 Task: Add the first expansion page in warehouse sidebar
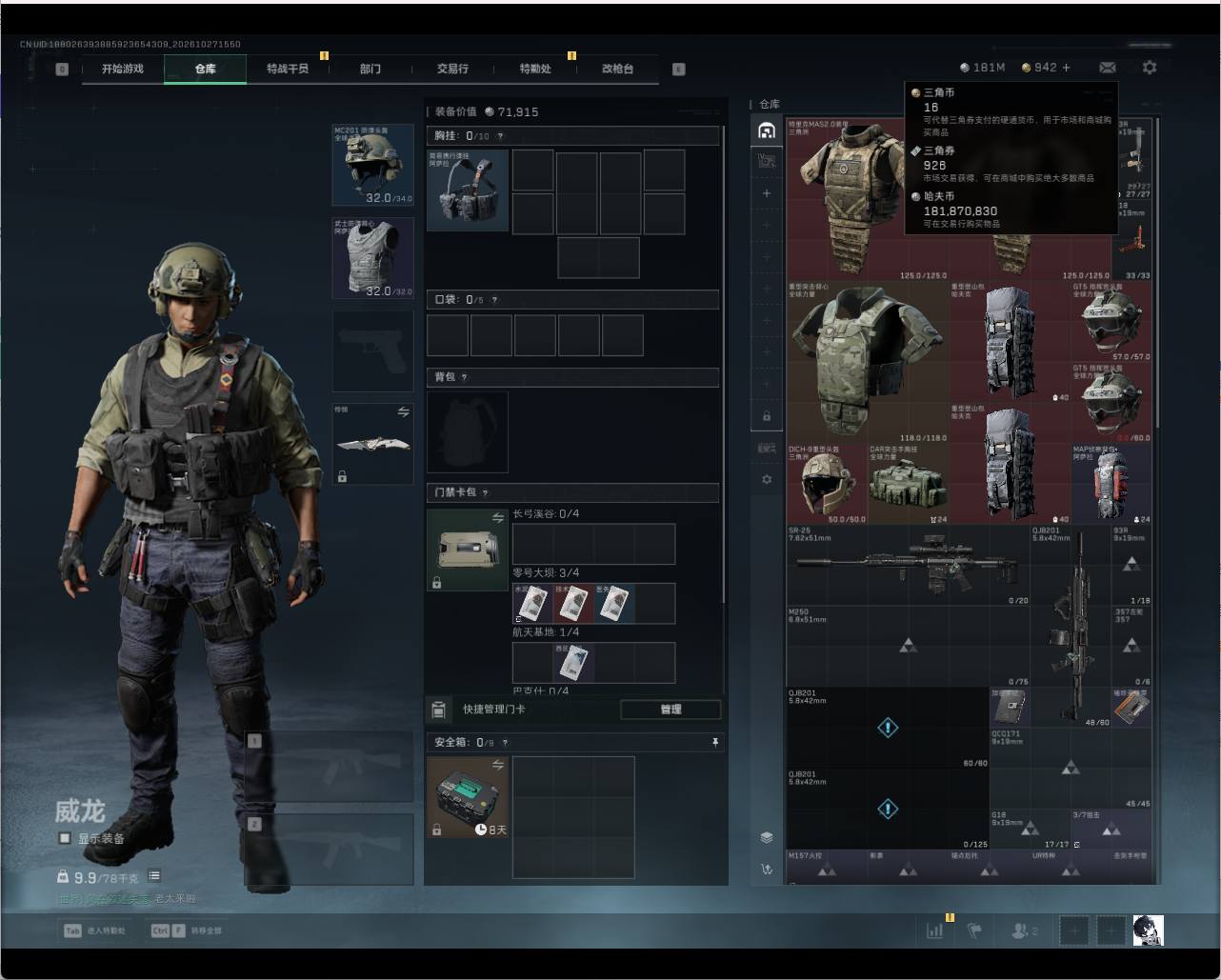coord(767,193)
